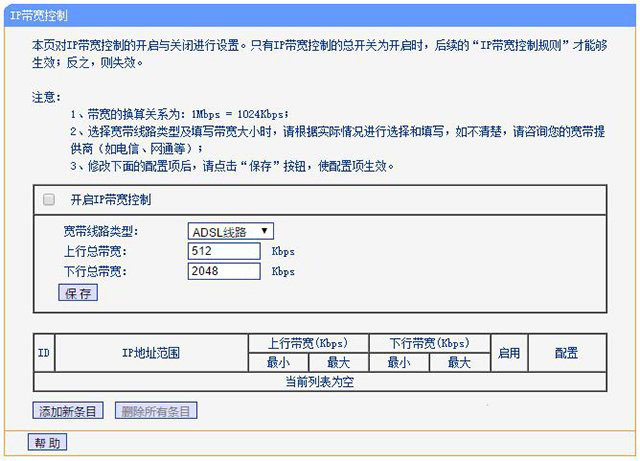The image size is (640, 461).
Task: Click the IP地址范围 column header
Action: [x=151, y=353]
